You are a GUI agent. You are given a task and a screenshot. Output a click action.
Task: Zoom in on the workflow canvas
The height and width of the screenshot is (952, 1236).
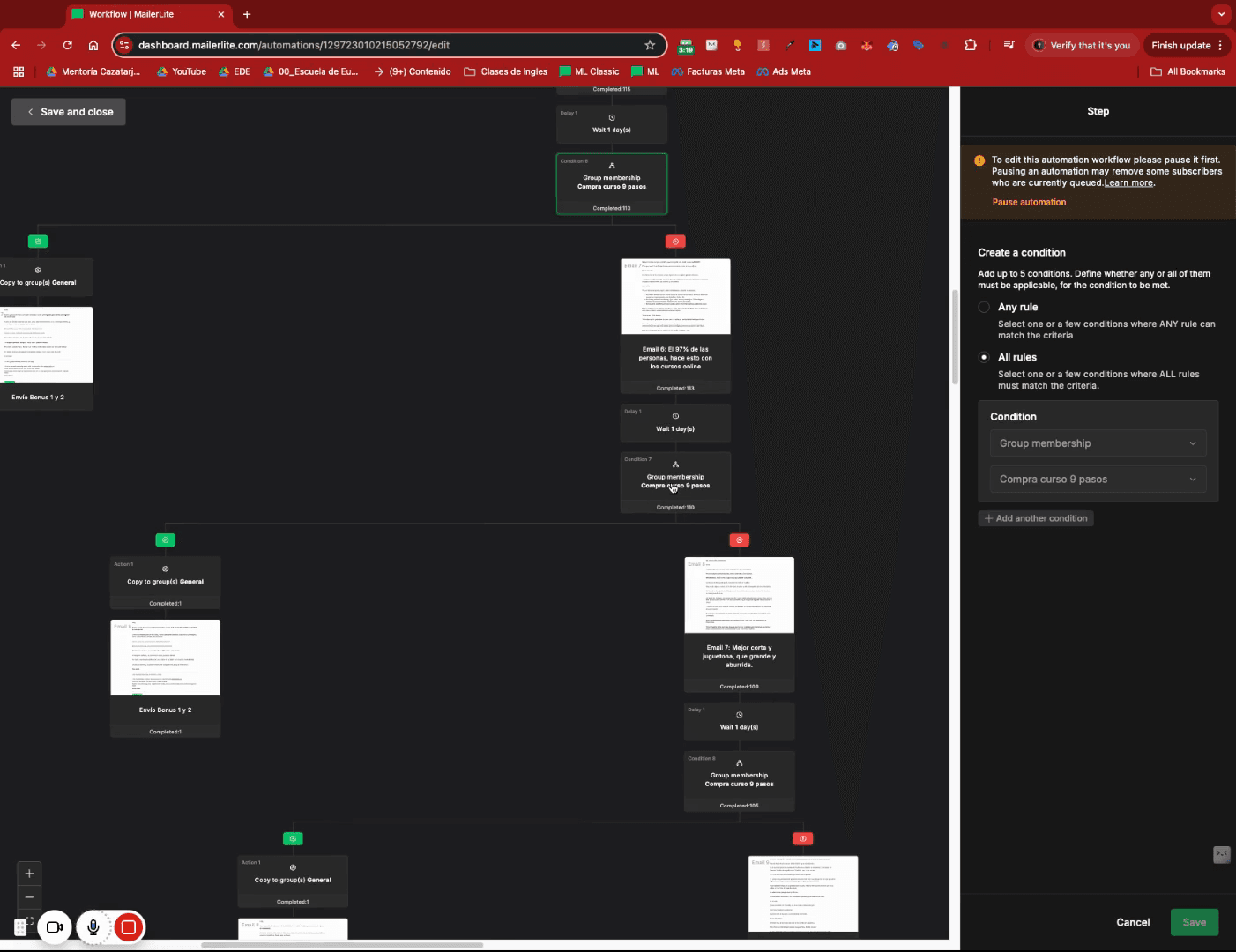pos(29,874)
